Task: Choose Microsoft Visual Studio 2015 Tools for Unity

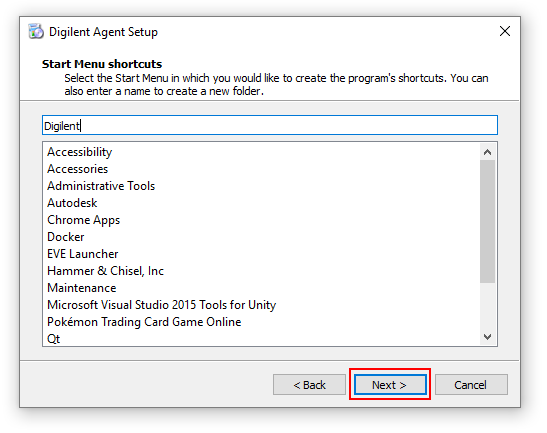Action: pos(162,305)
